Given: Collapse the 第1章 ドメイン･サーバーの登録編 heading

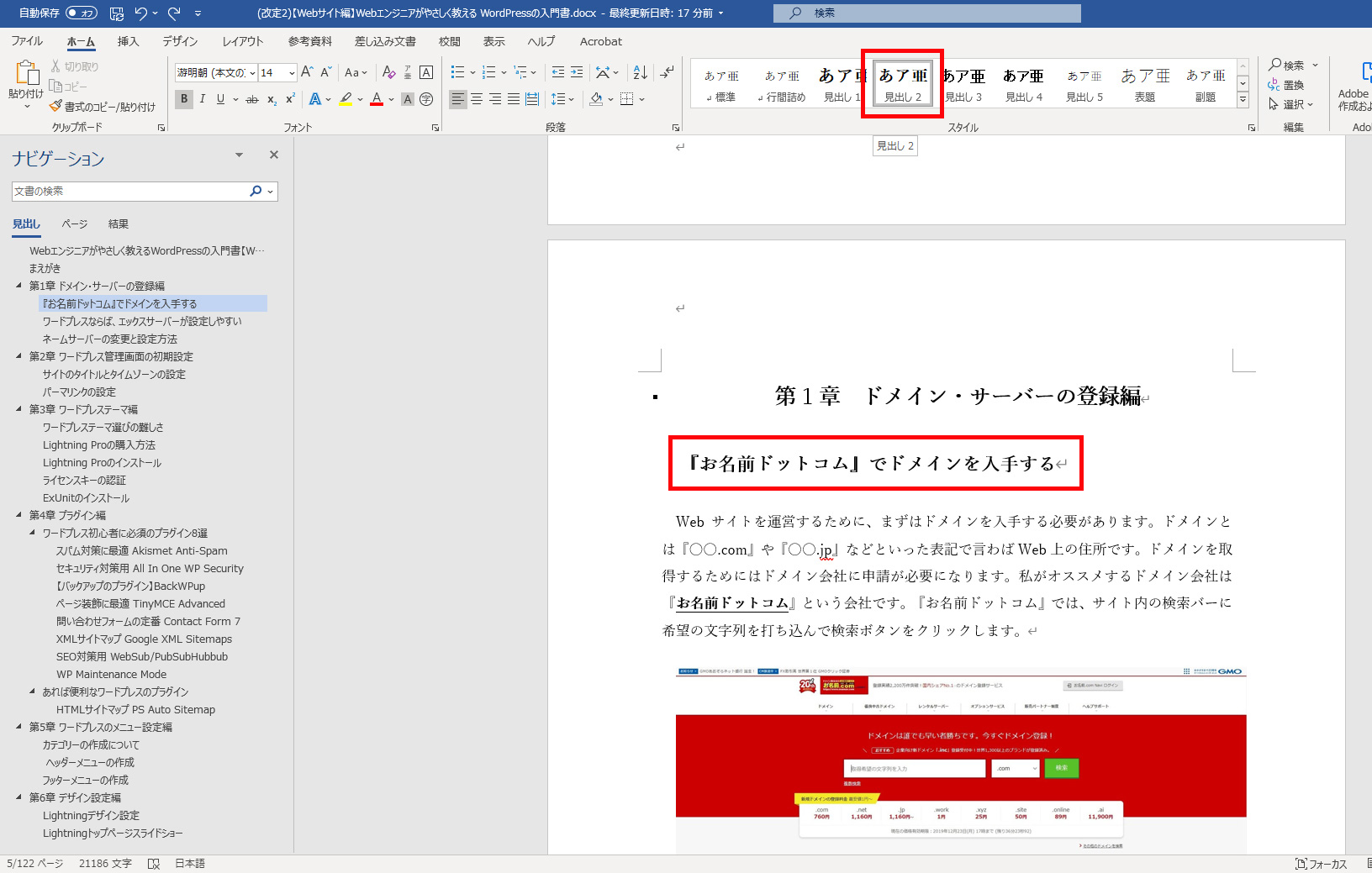Looking at the screenshot, I should pos(19,286).
